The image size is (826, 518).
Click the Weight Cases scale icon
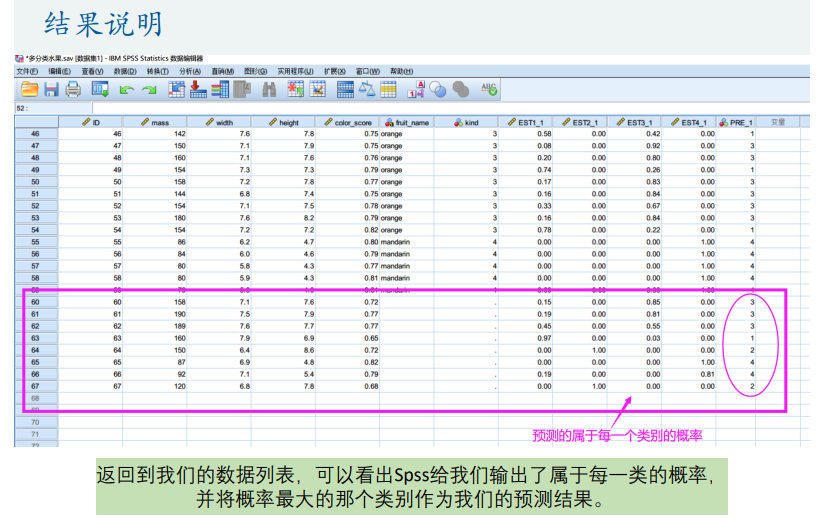tap(366, 90)
